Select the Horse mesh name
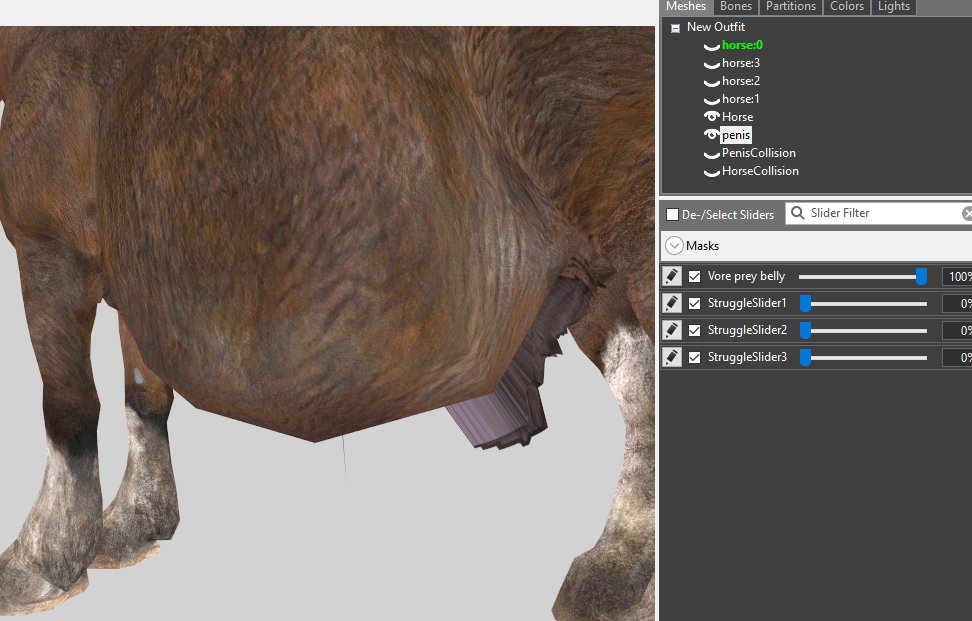972x621 pixels. 738,117
